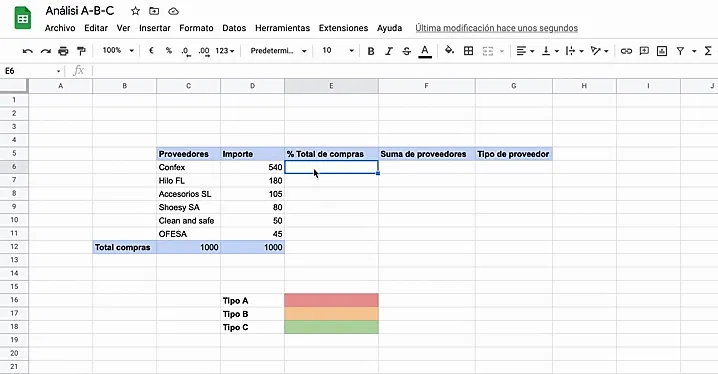Open horizontal align dropdown

[525, 51]
